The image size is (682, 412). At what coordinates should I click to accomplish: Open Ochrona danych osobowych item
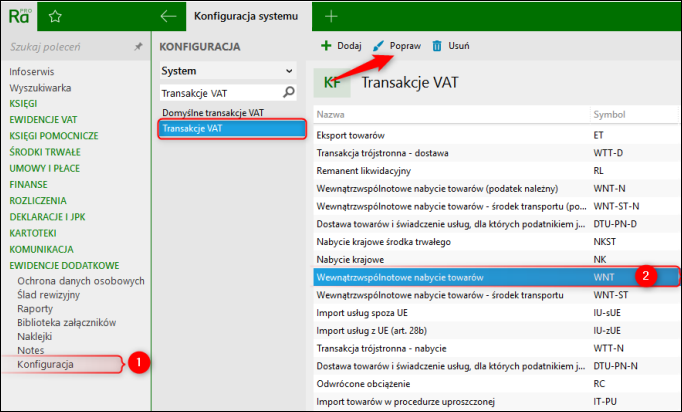[x=81, y=281]
